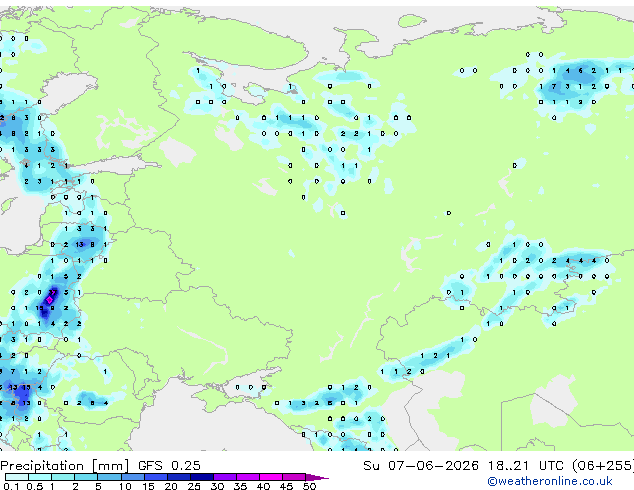Pick the 10–15 mm legend color
This screenshot has height=490, width=634.
(132, 477)
